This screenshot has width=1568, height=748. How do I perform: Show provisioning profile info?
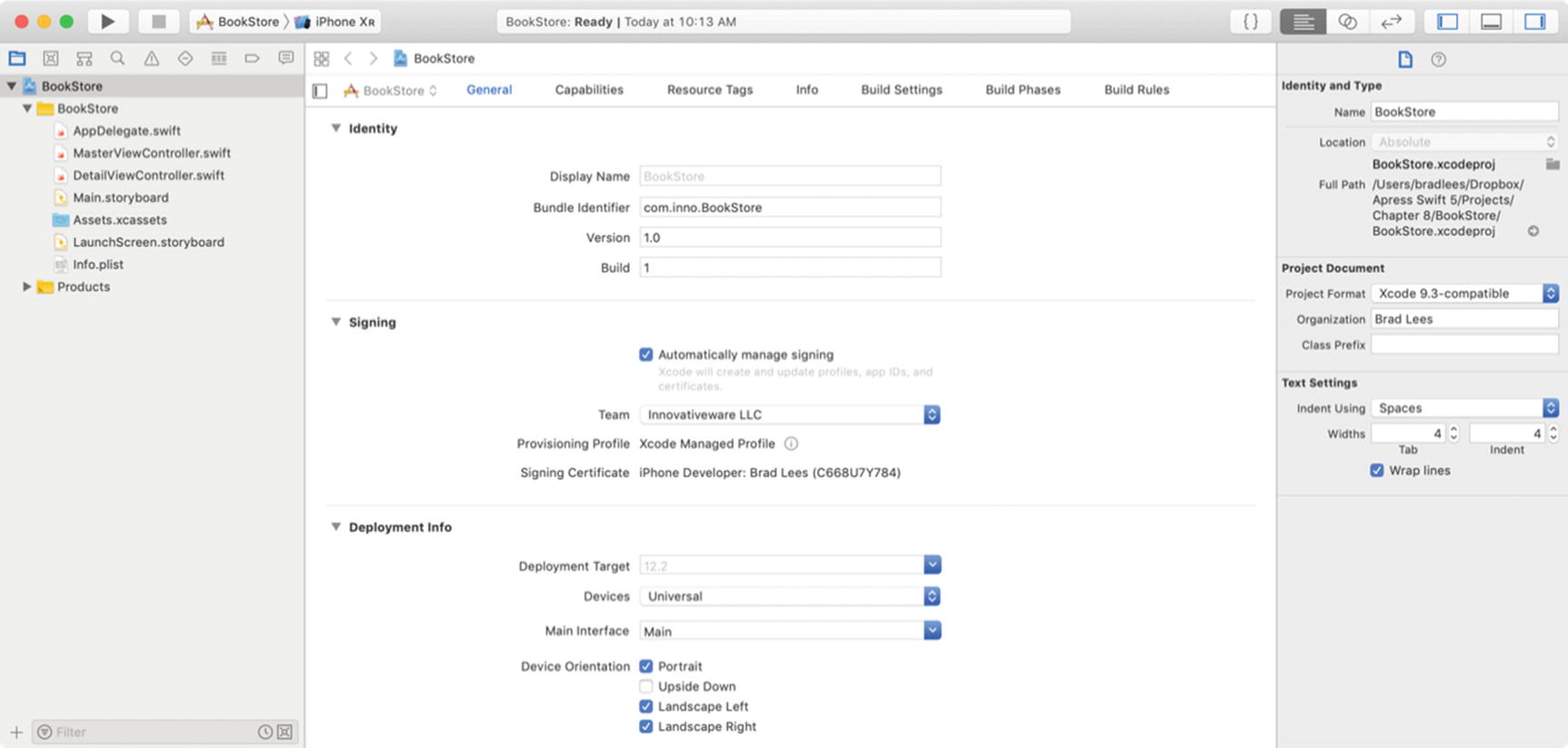tap(791, 444)
